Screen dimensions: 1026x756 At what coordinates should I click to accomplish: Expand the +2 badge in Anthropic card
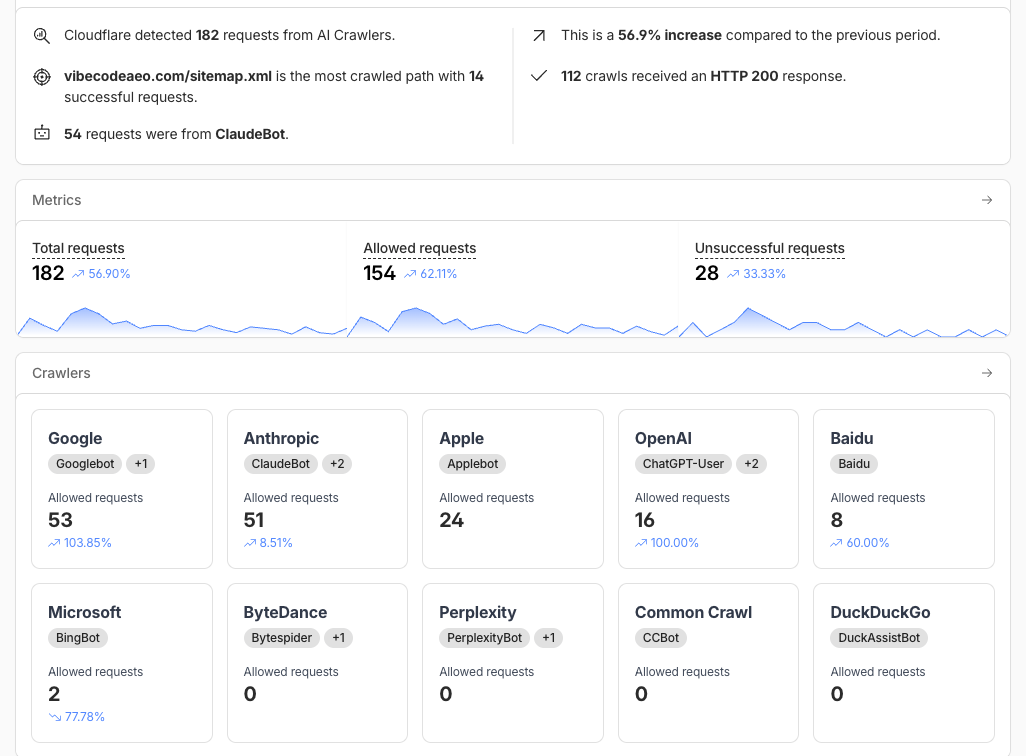[337, 464]
